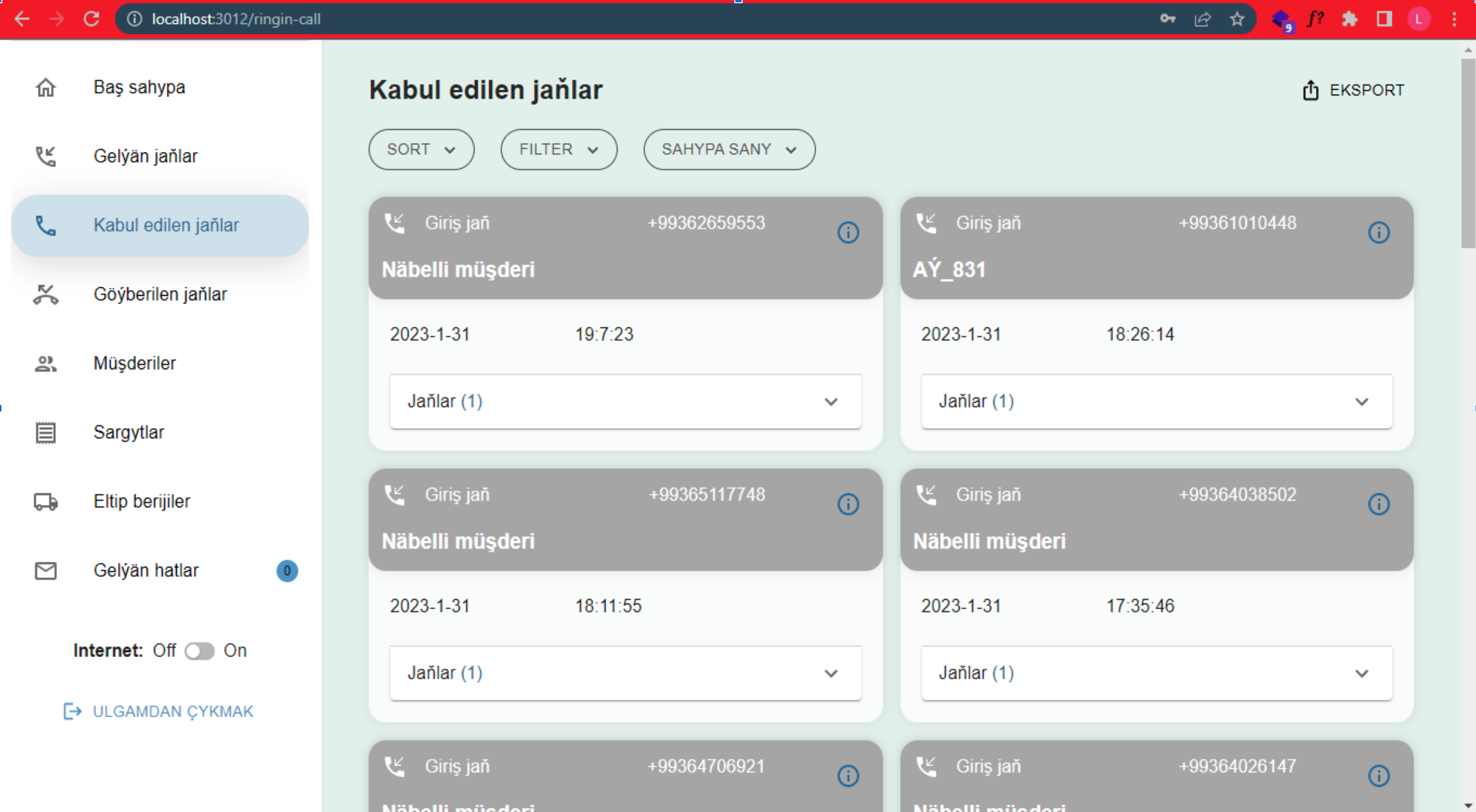Click the share page icon
The image size is (1476, 812).
1202,19
